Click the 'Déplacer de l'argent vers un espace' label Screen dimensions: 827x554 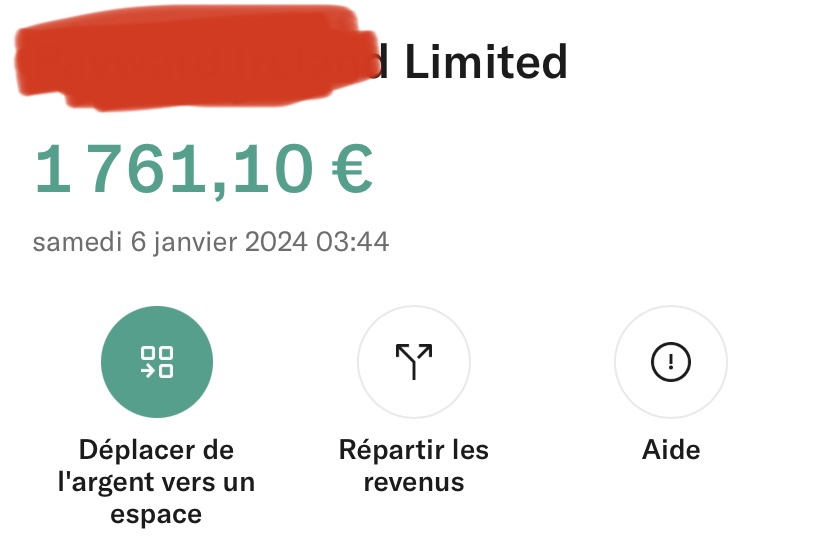157,482
